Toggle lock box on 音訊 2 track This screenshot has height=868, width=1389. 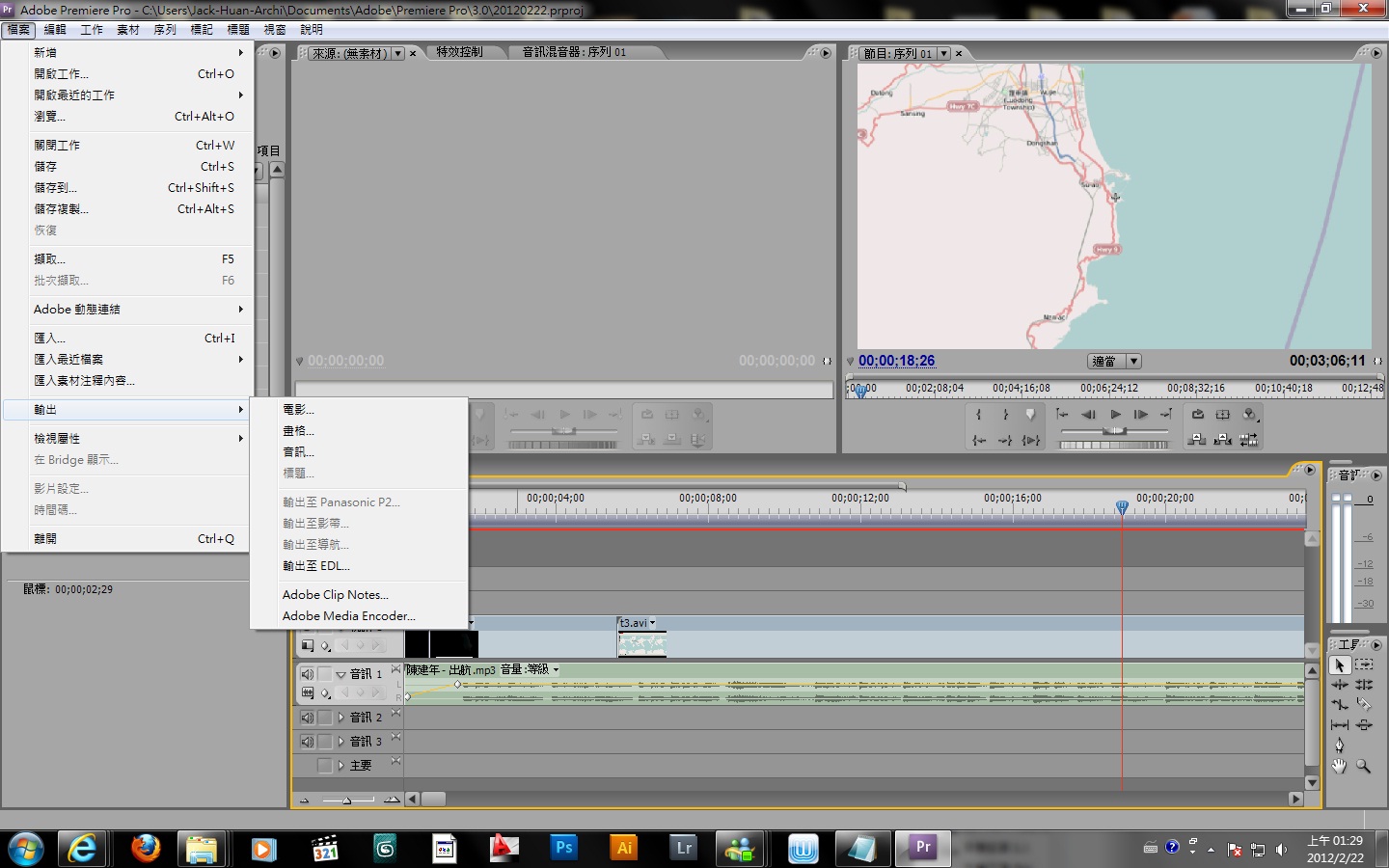[325, 718]
